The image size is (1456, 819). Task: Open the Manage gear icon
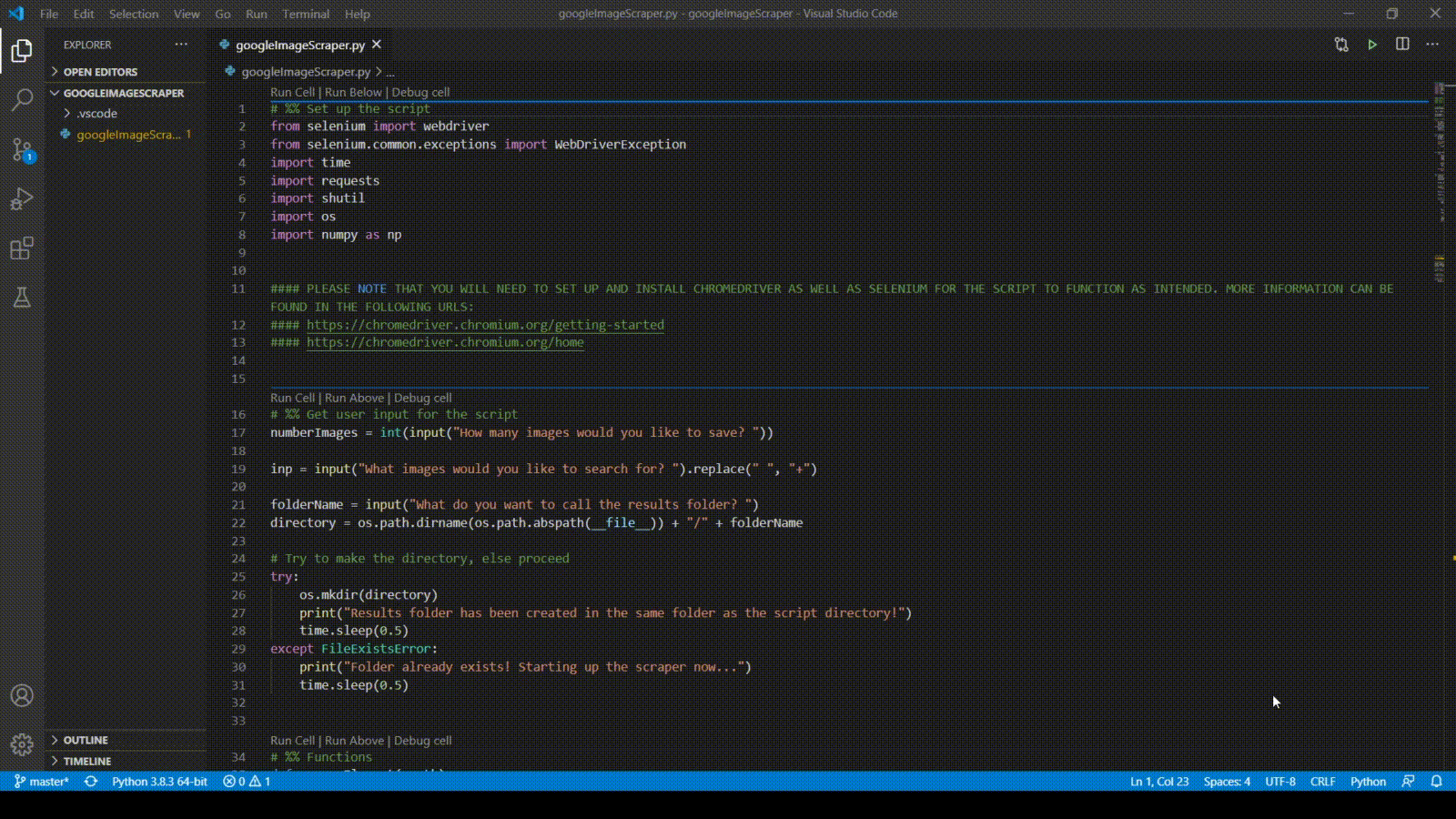[x=22, y=745]
